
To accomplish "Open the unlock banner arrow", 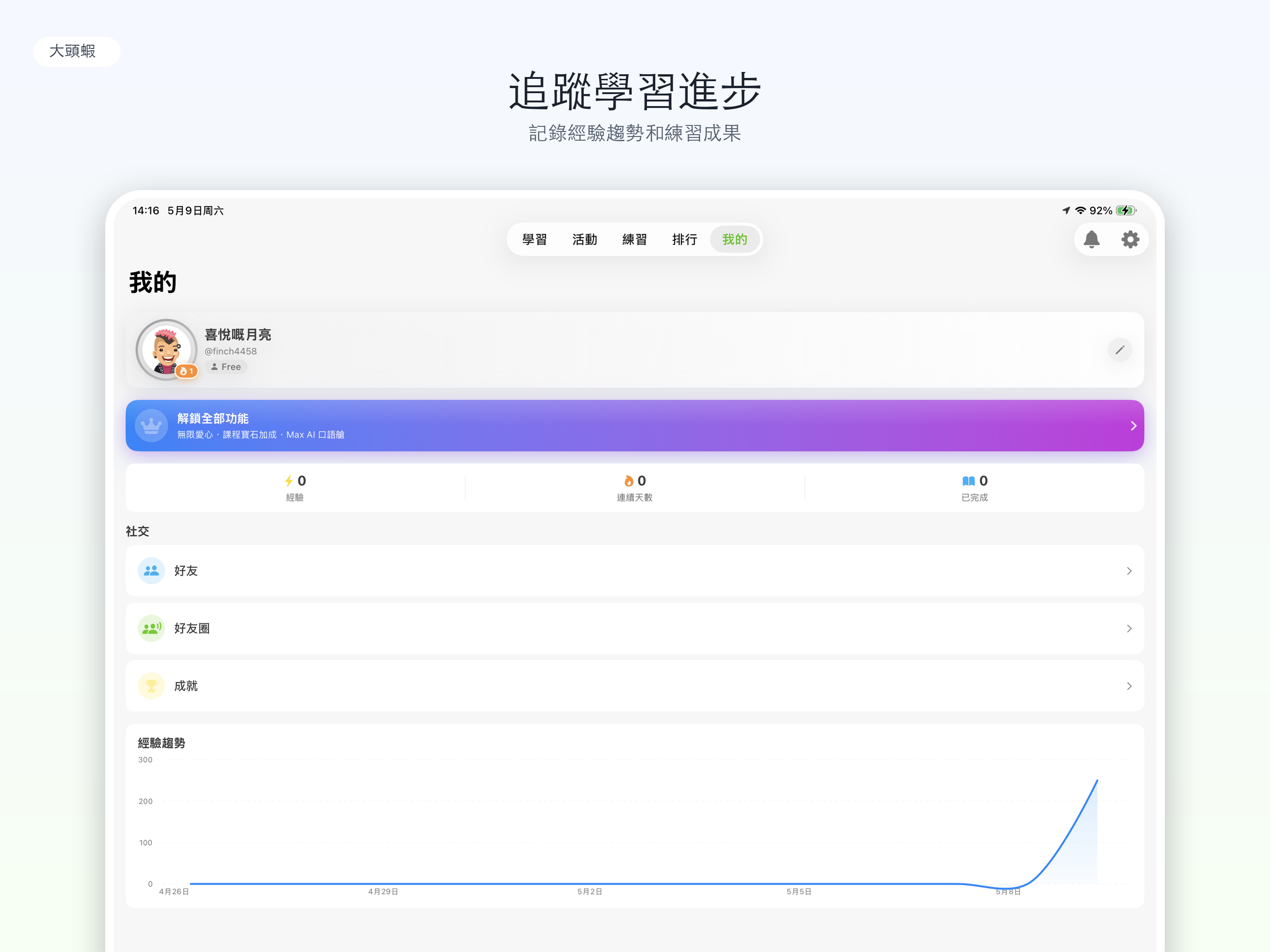I will pyautogui.click(x=1133, y=426).
